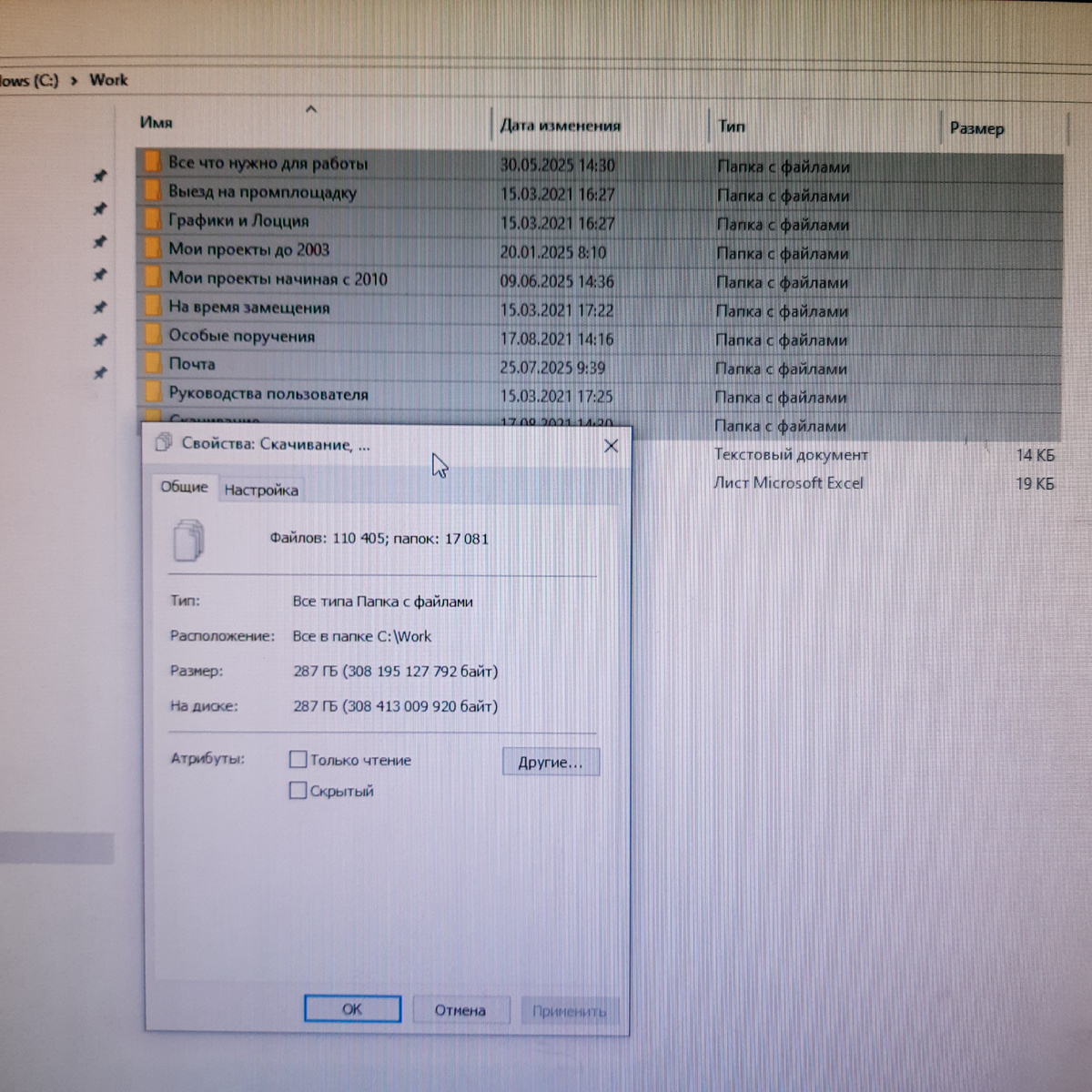Select the Графики и Лоцция folder name
The image size is (1092, 1092).
[x=238, y=220]
